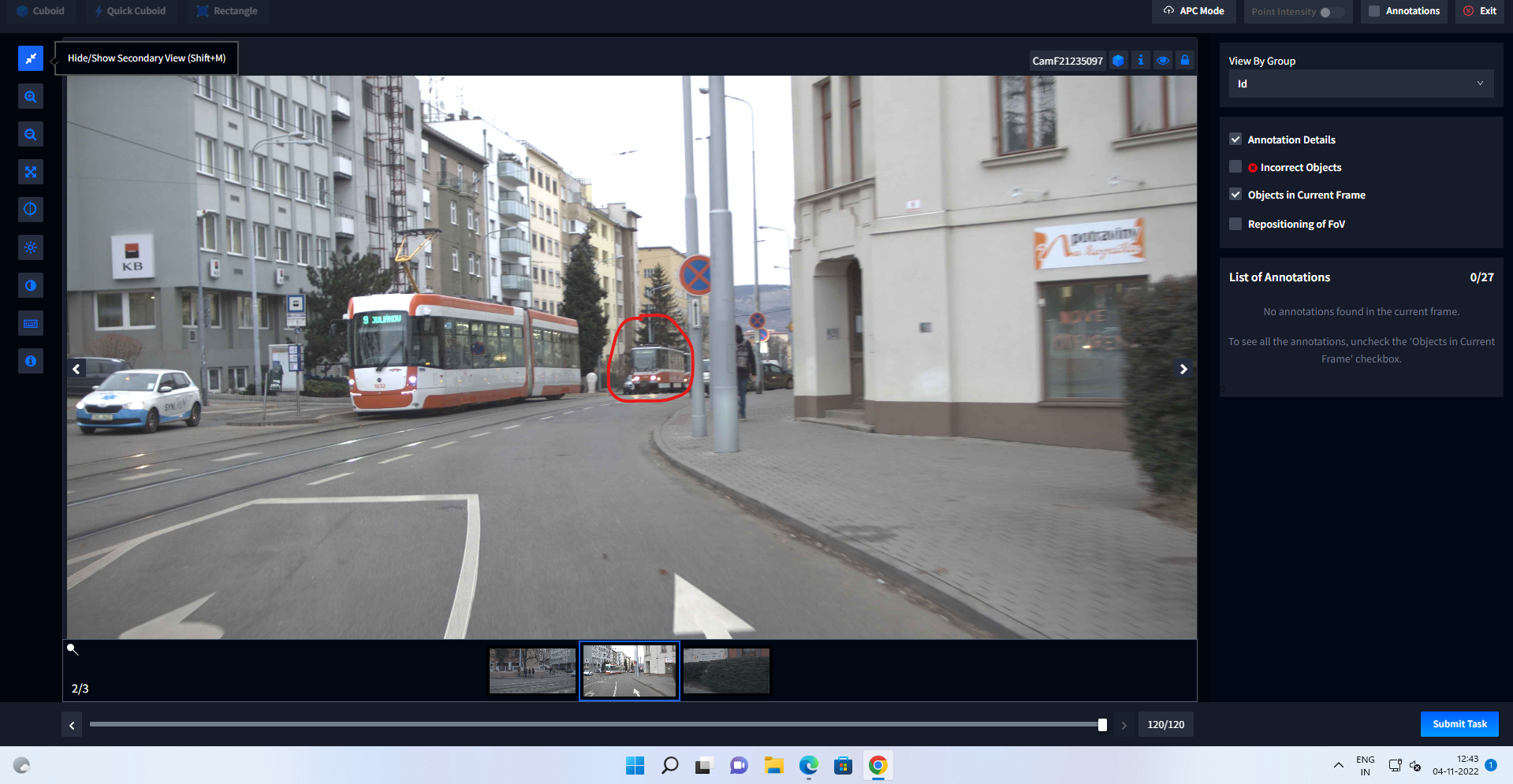
Task: Select the Rectangle tool
Action: pyautogui.click(x=227, y=11)
